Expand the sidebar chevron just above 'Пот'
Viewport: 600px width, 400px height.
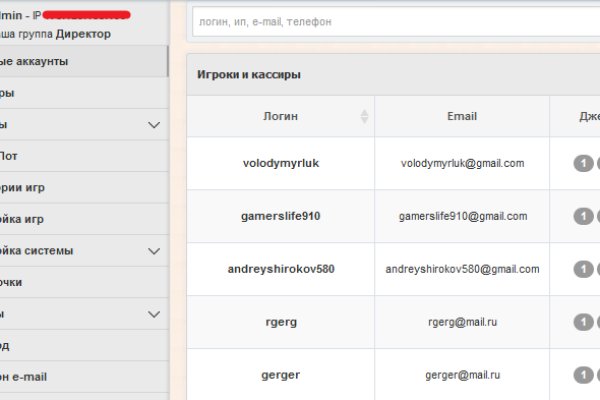click(x=154, y=125)
